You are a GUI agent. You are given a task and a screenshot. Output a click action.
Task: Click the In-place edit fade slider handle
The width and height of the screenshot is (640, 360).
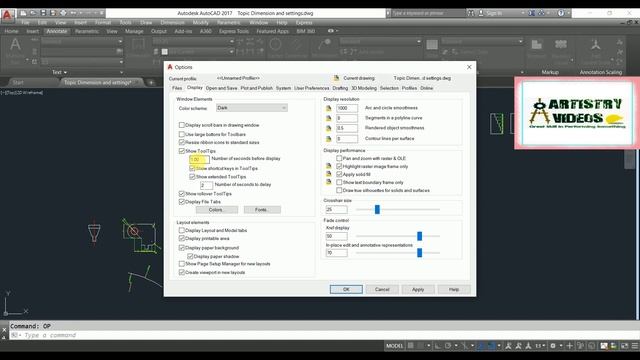[419, 253]
